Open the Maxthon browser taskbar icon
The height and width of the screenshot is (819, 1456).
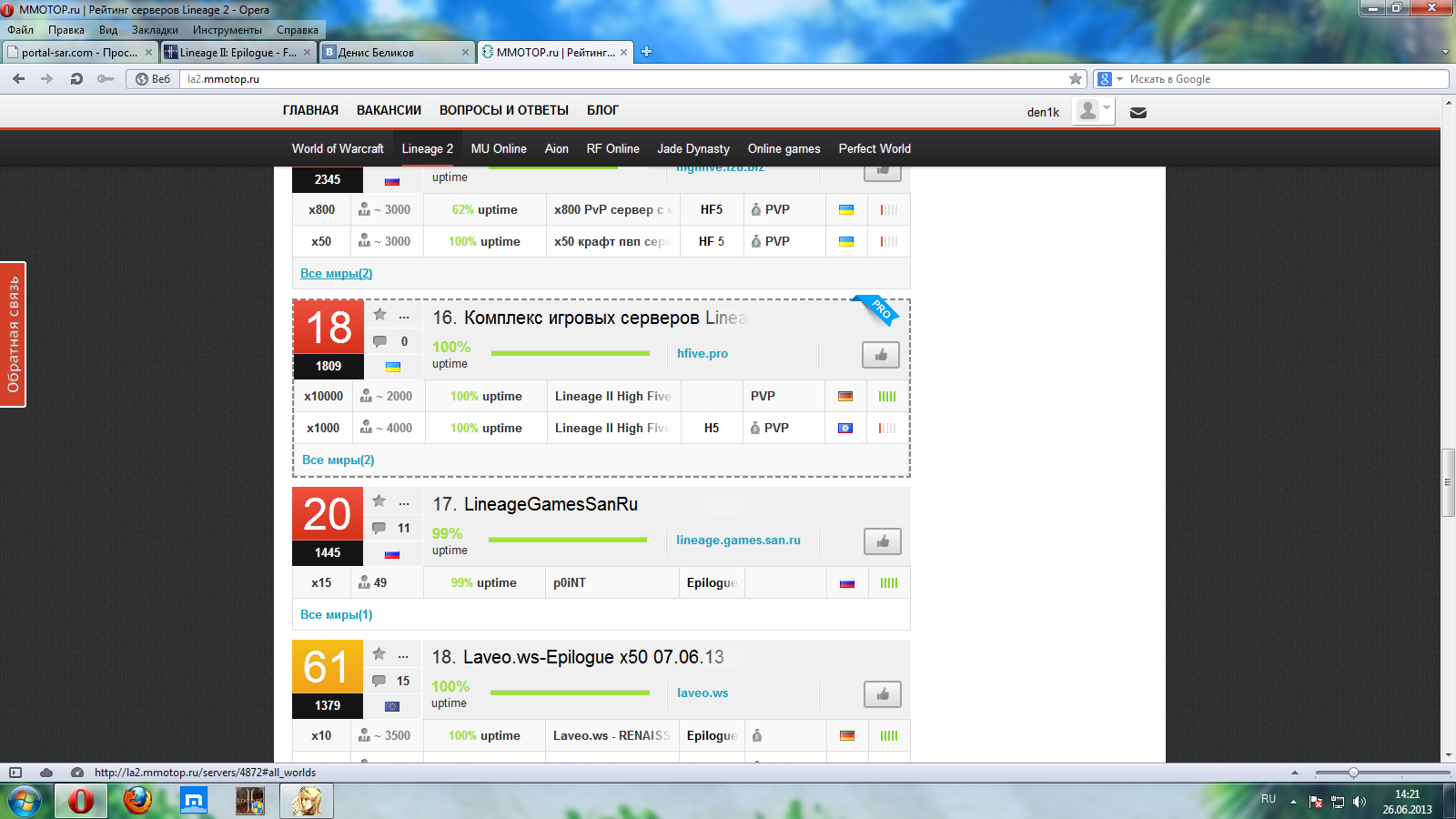pyautogui.click(x=194, y=802)
